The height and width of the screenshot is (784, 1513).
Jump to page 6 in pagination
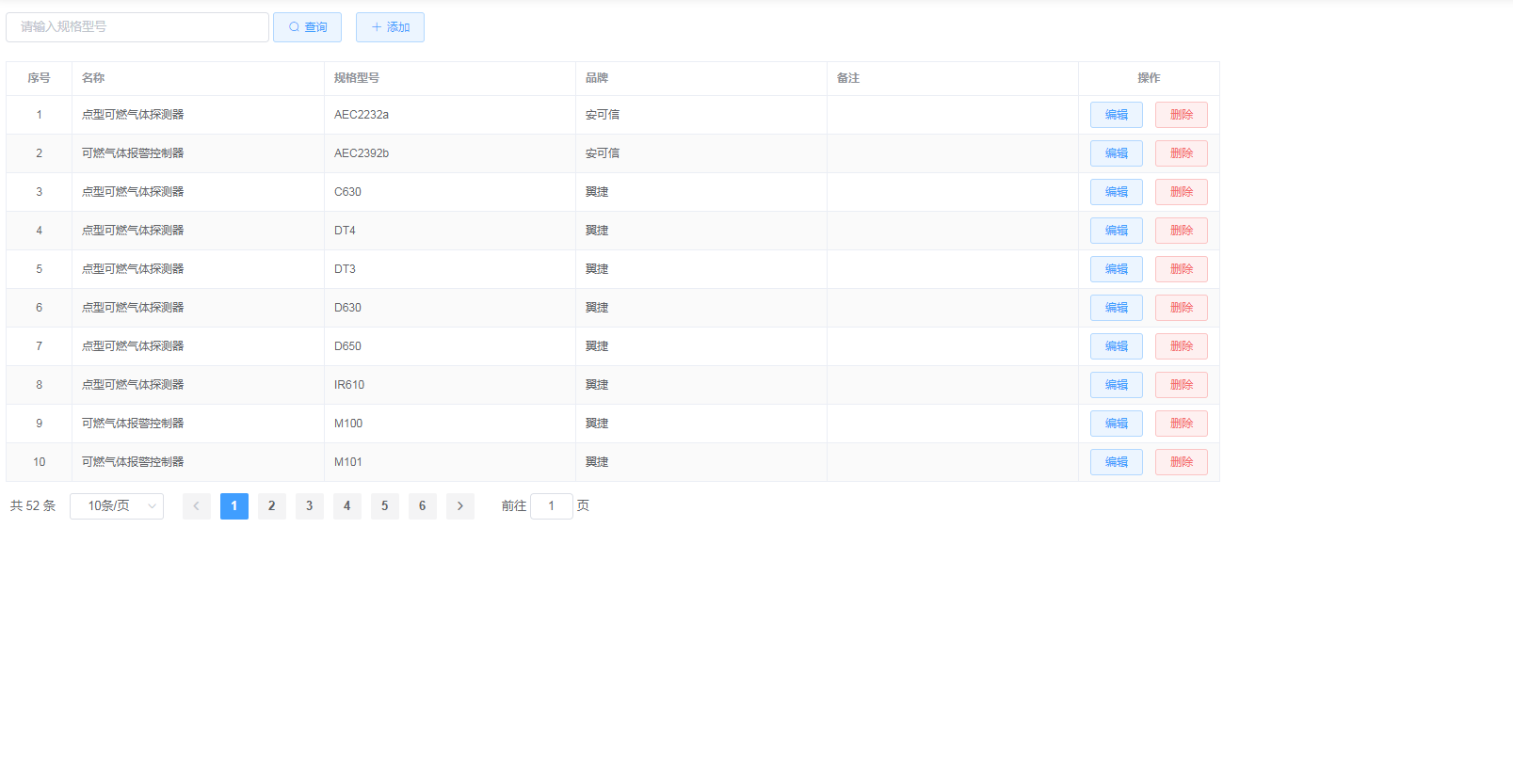(422, 506)
